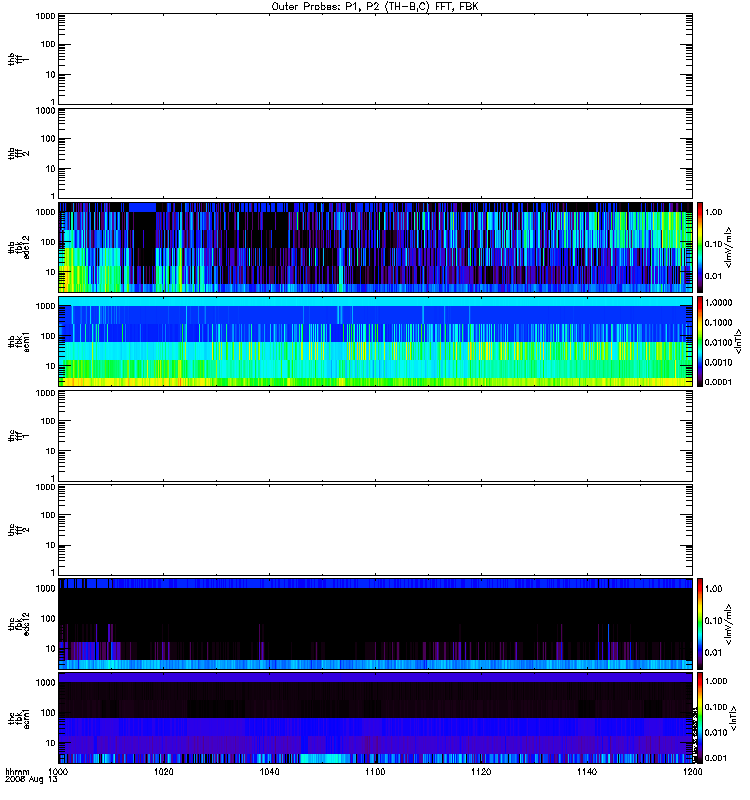
Task: Click the 0.10 value on thb edc12 color bar
Action: coord(714,244)
